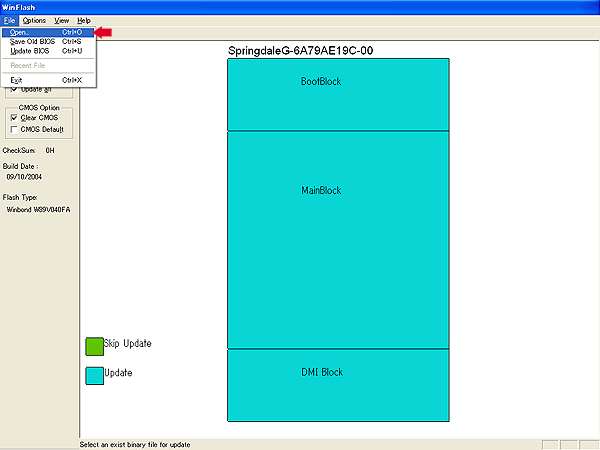
Task: Click the MainBlock region
Action: click(x=338, y=240)
